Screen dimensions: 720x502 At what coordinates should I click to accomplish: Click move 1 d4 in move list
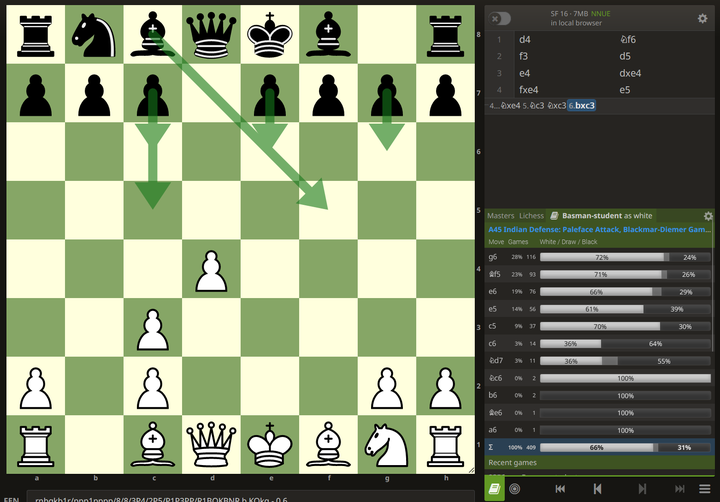[525, 41]
